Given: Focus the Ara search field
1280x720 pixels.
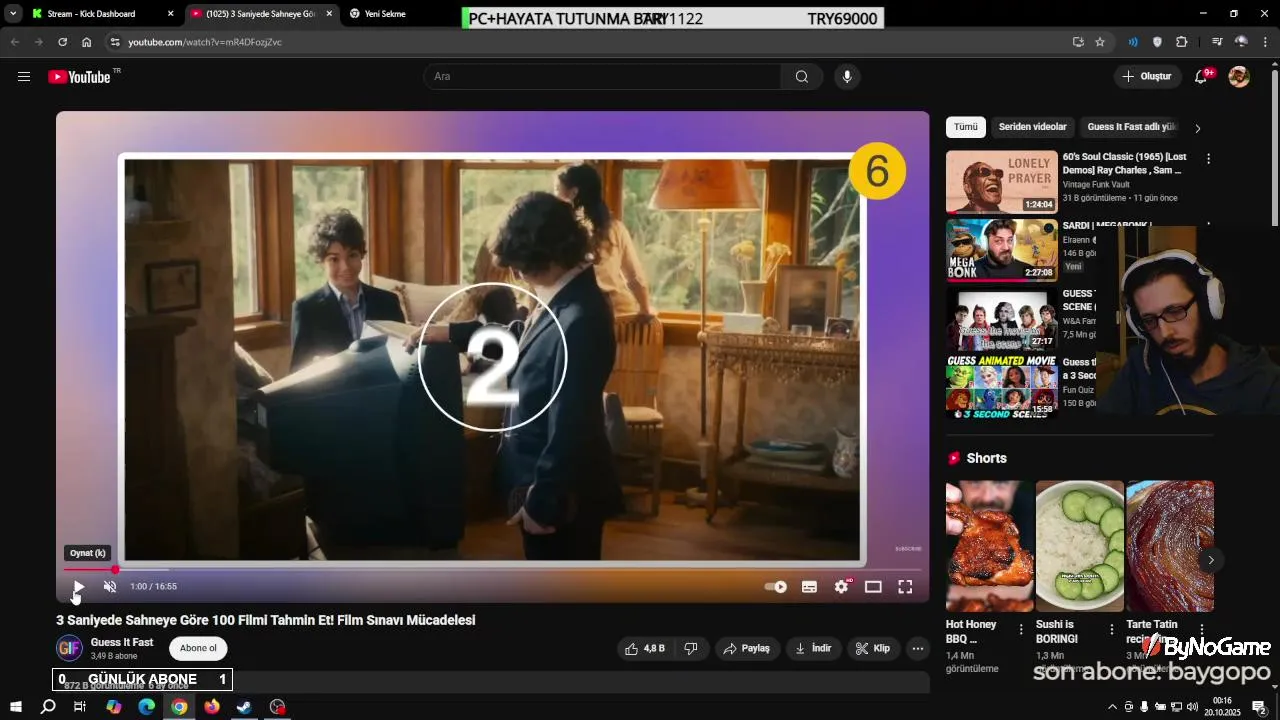Looking at the screenshot, I should [602, 77].
